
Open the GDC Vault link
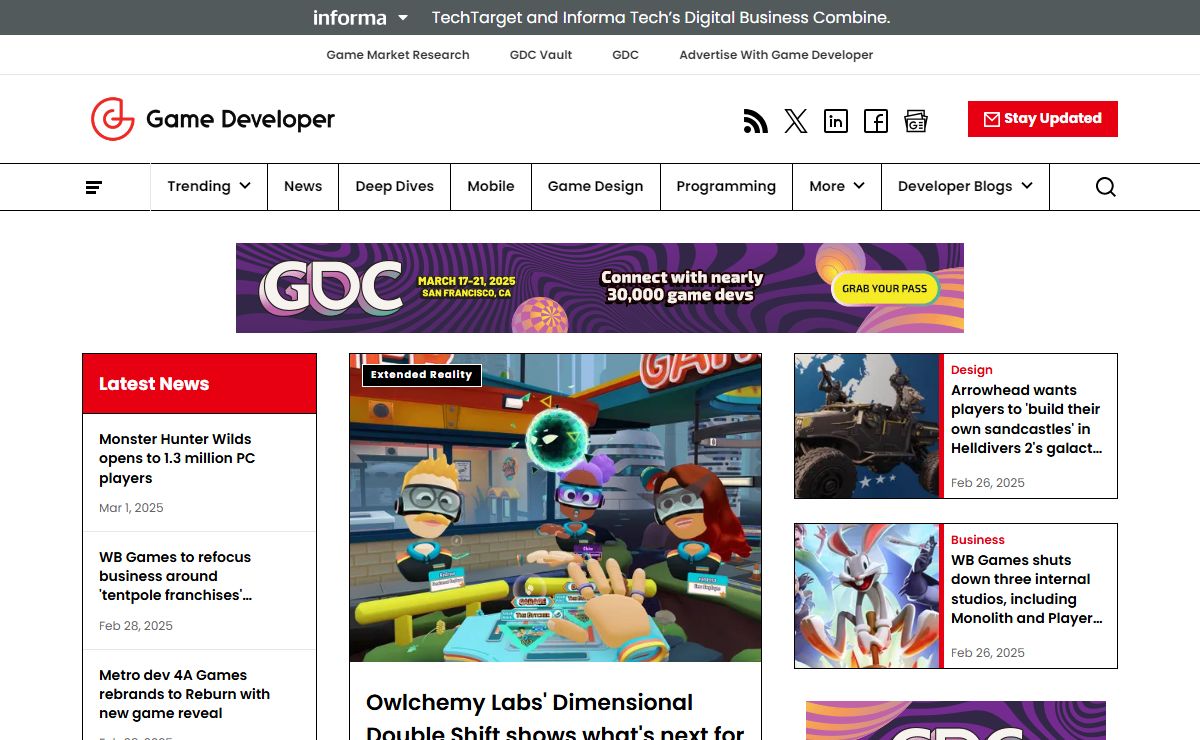click(x=541, y=55)
